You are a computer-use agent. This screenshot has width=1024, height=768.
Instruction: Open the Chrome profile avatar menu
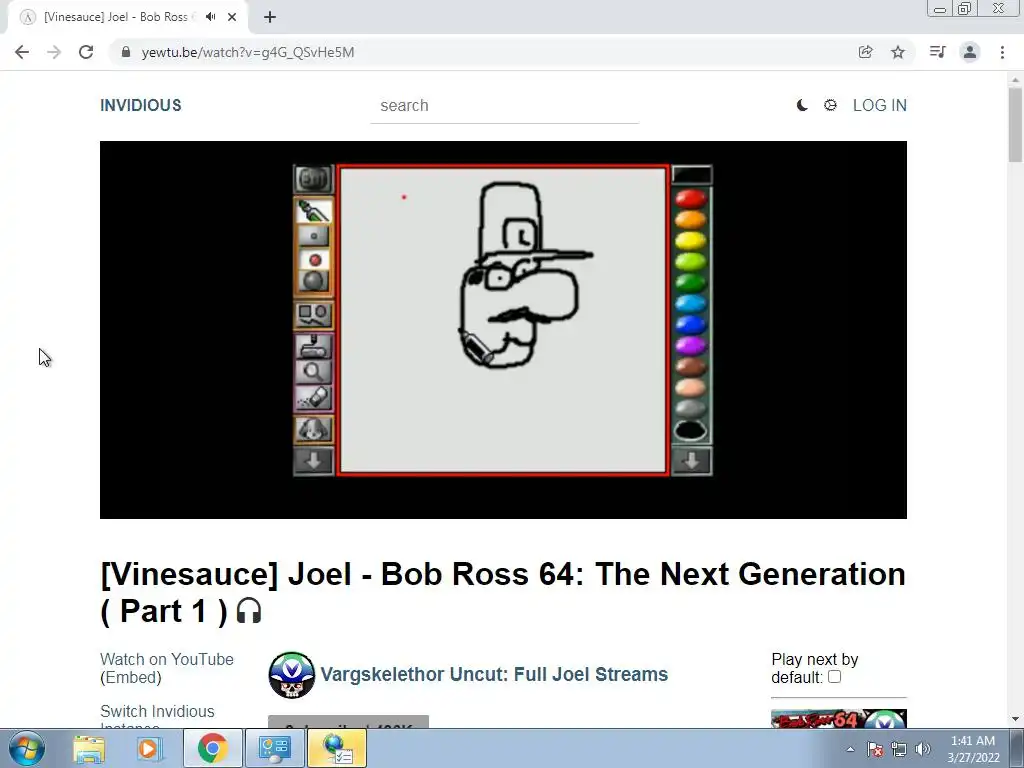pos(970,52)
